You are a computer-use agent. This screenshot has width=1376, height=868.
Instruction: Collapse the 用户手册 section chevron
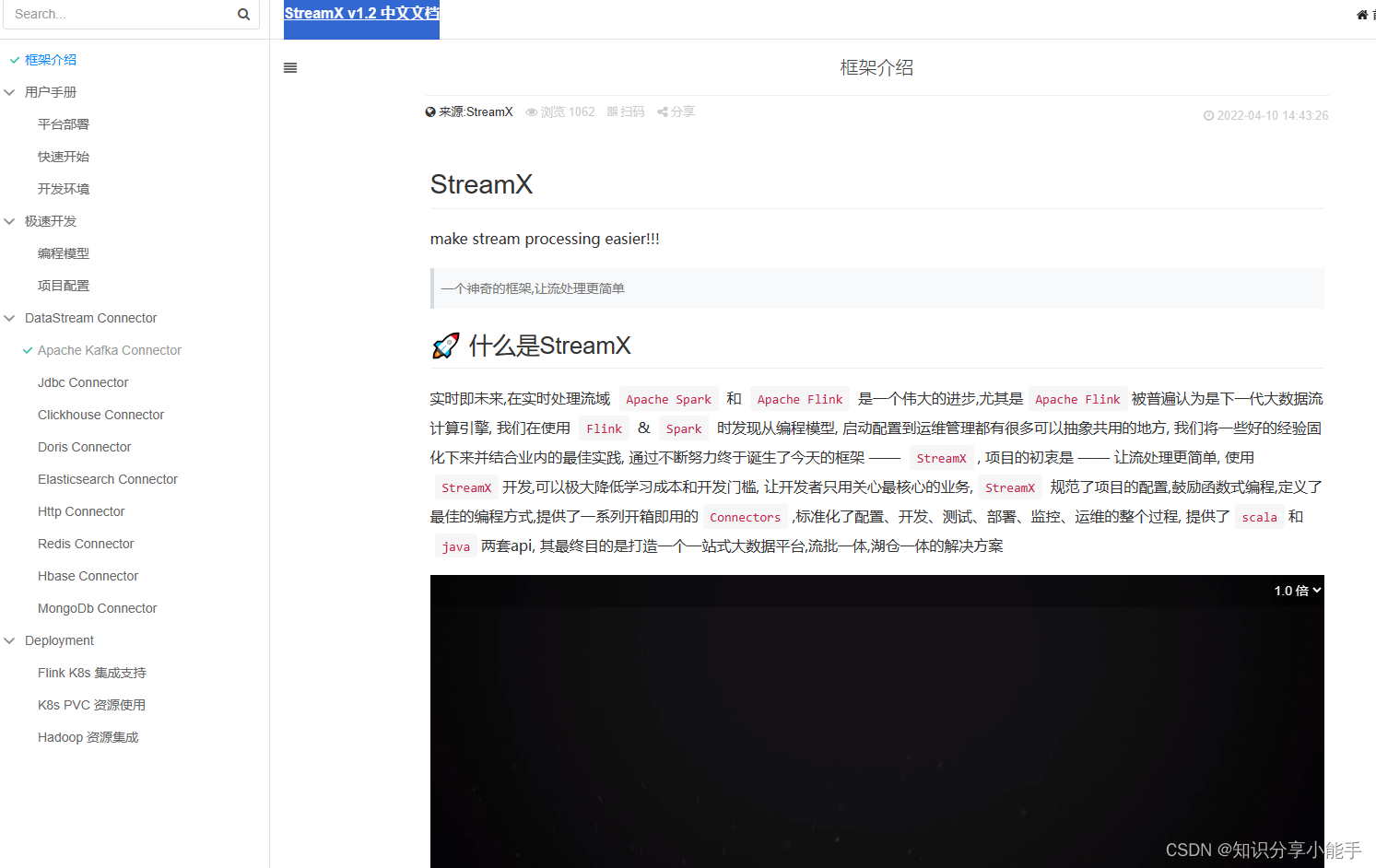10,92
